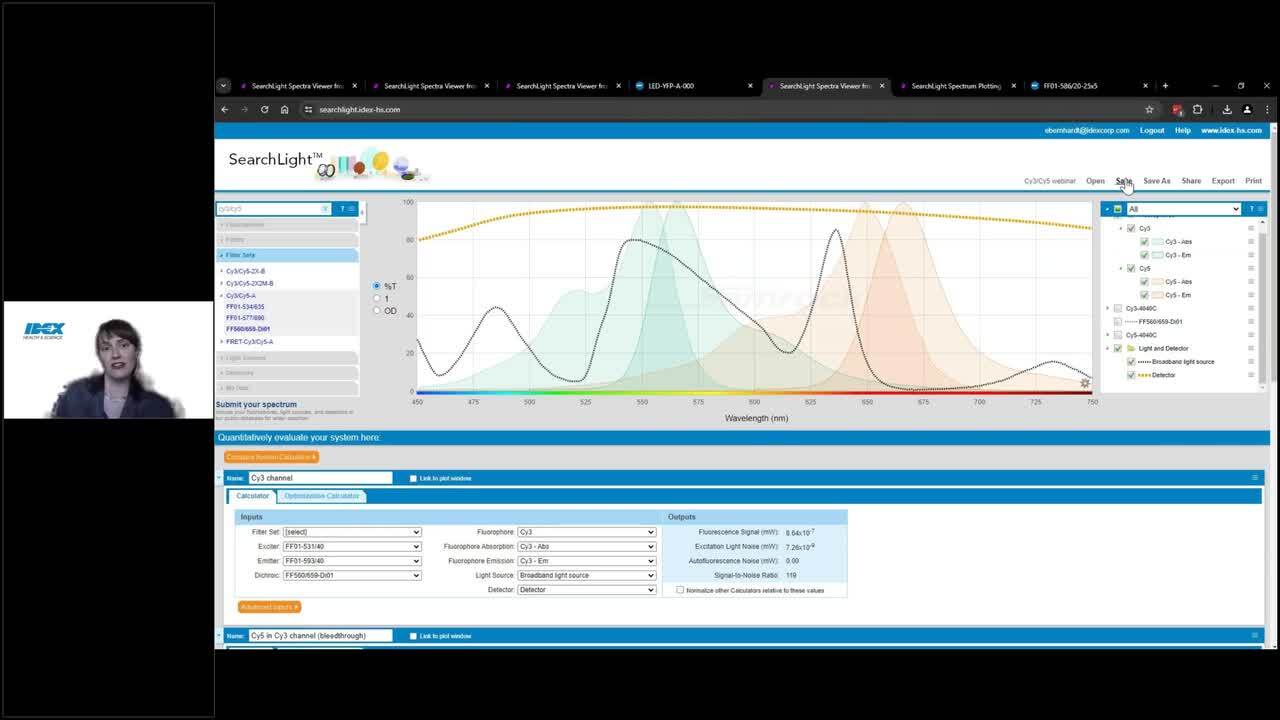Click the name field reading 'Cy5 in Cy3 channel (bleedthrough)'
Viewport: 1280px width, 720px height.
[318, 635]
